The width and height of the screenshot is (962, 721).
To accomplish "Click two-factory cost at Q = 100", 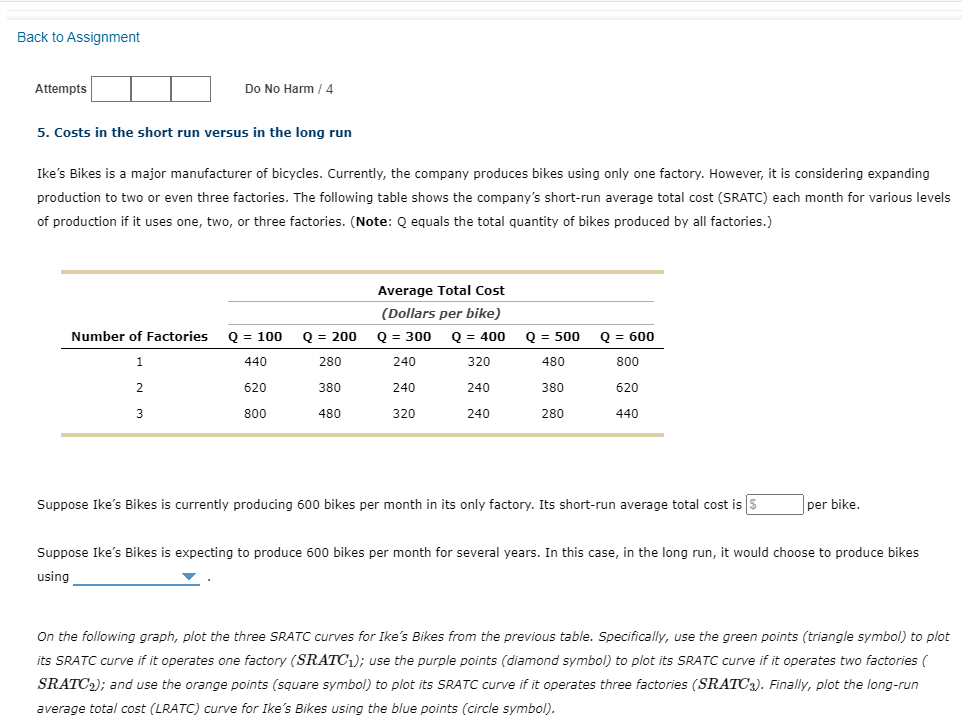I will [x=255, y=388].
